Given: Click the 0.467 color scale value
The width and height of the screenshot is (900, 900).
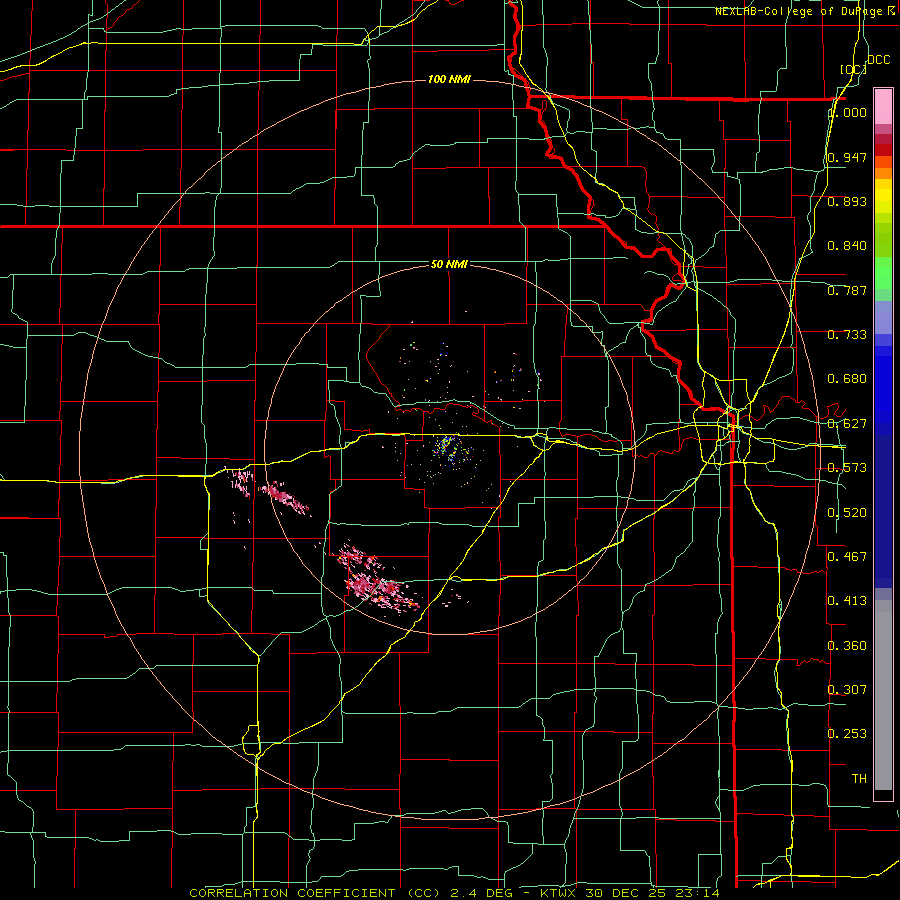Looking at the screenshot, I should pyautogui.click(x=847, y=556).
